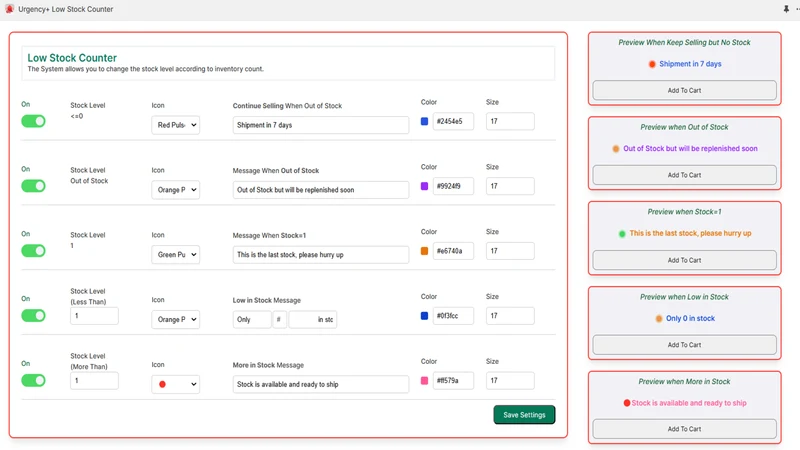This screenshot has width=800, height=450.
Task: Toggle the More Than stock level switch
Action: click(x=33, y=380)
